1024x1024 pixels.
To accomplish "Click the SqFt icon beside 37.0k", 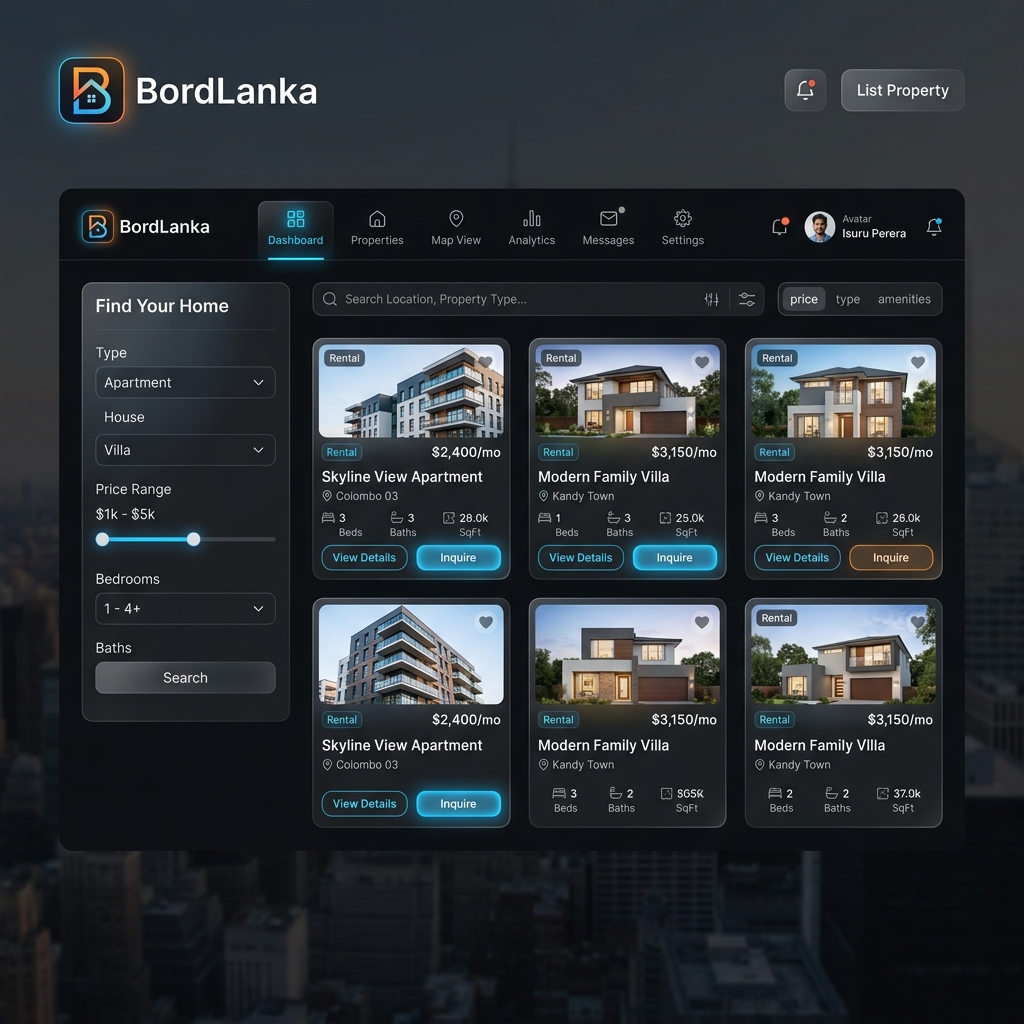I will click(882, 793).
